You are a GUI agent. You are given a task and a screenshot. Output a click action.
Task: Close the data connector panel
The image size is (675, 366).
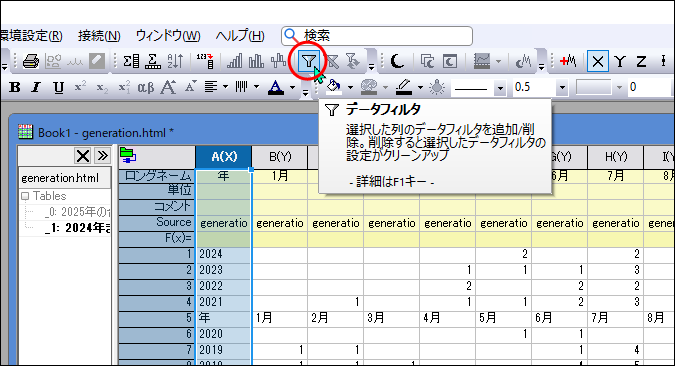pyautogui.click(x=83, y=155)
